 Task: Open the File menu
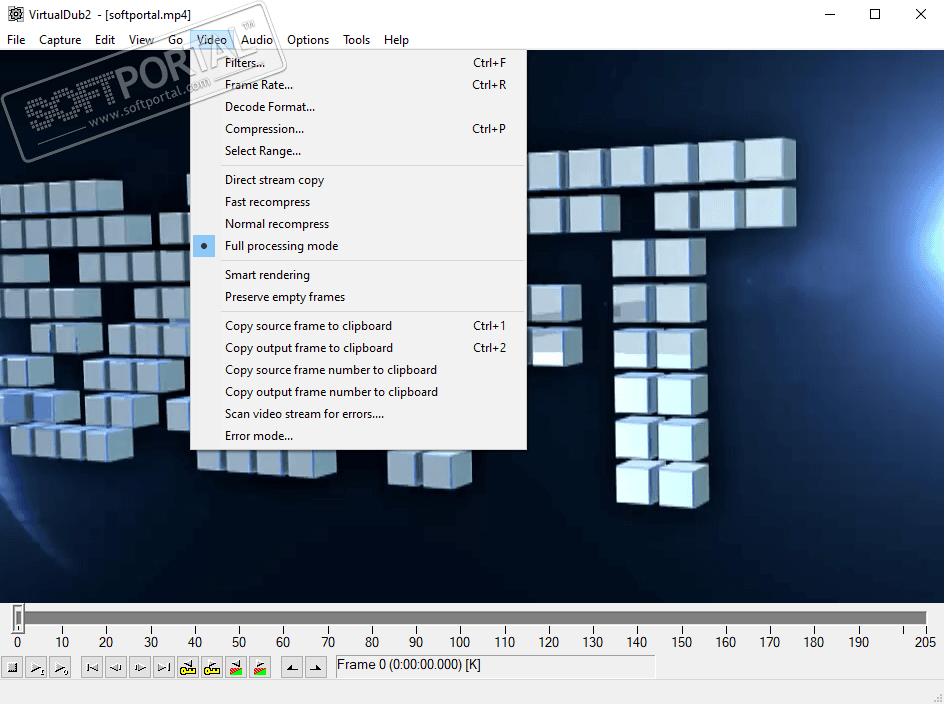(16, 40)
